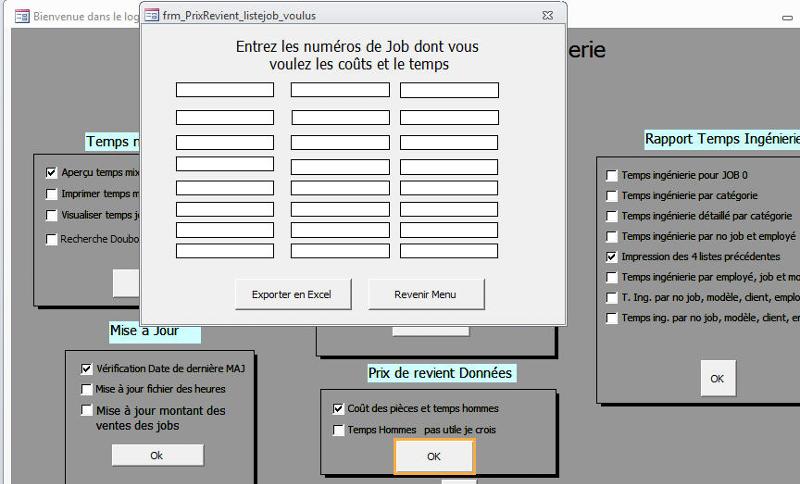Close the frm_PrixRevient_listejob_voulus dialog
800x484 pixels.
tap(547, 16)
